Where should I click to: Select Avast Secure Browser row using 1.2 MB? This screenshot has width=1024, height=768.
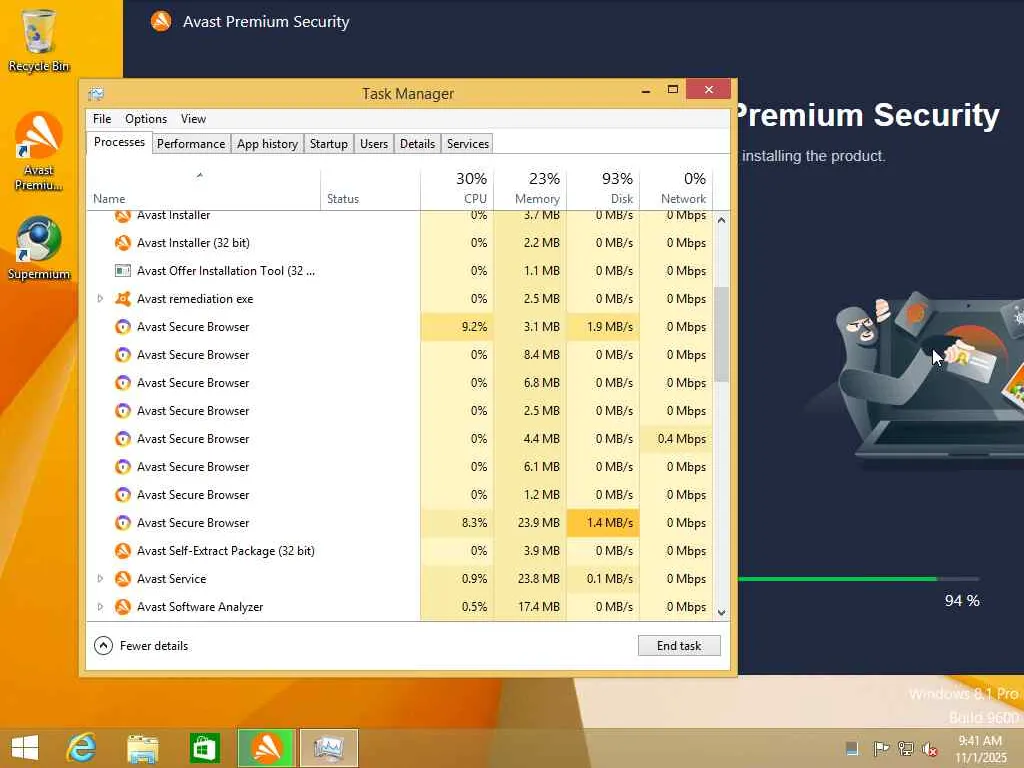400,494
